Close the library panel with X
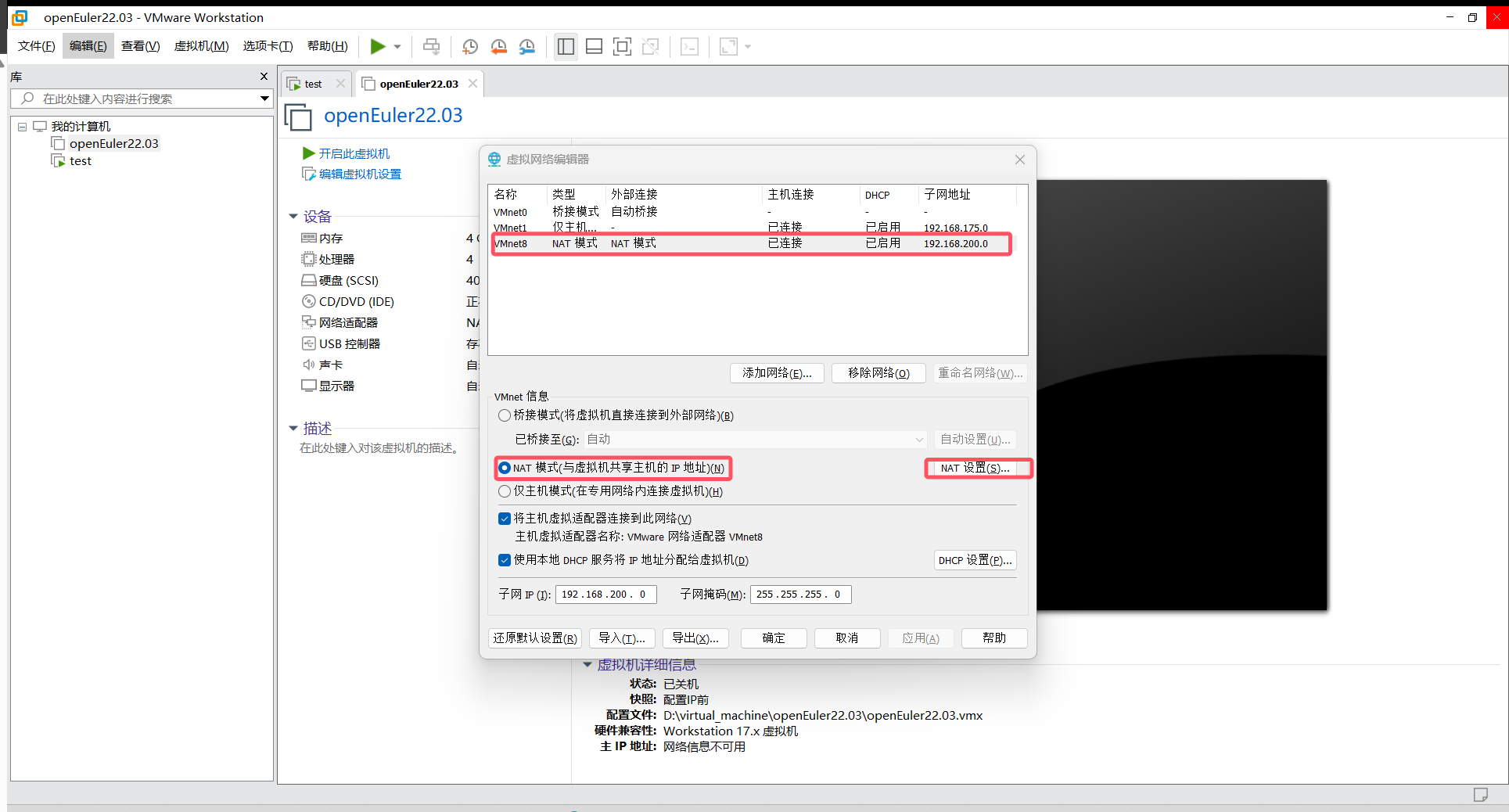This screenshot has width=1509, height=812. [x=264, y=76]
